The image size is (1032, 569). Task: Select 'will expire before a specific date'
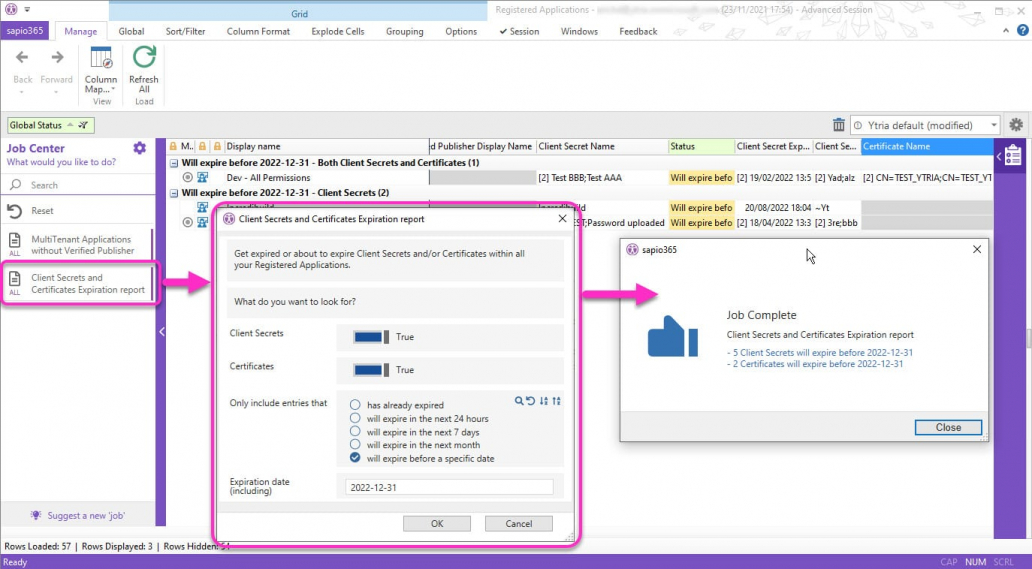(355, 458)
